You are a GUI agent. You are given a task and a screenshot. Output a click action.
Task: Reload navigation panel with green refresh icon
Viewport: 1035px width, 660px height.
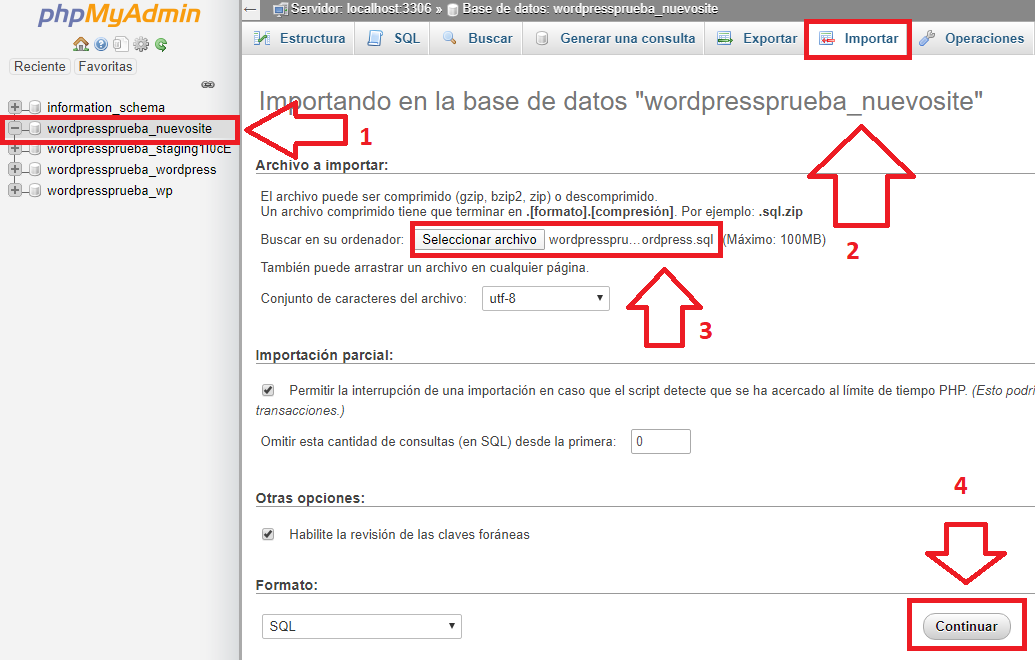pyautogui.click(x=160, y=44)
